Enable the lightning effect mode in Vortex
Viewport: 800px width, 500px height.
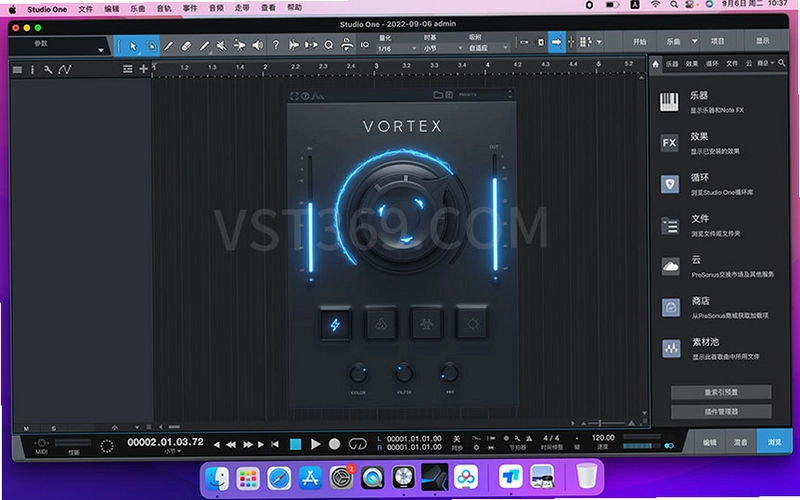pyautogui.click(x=335, y=324)
